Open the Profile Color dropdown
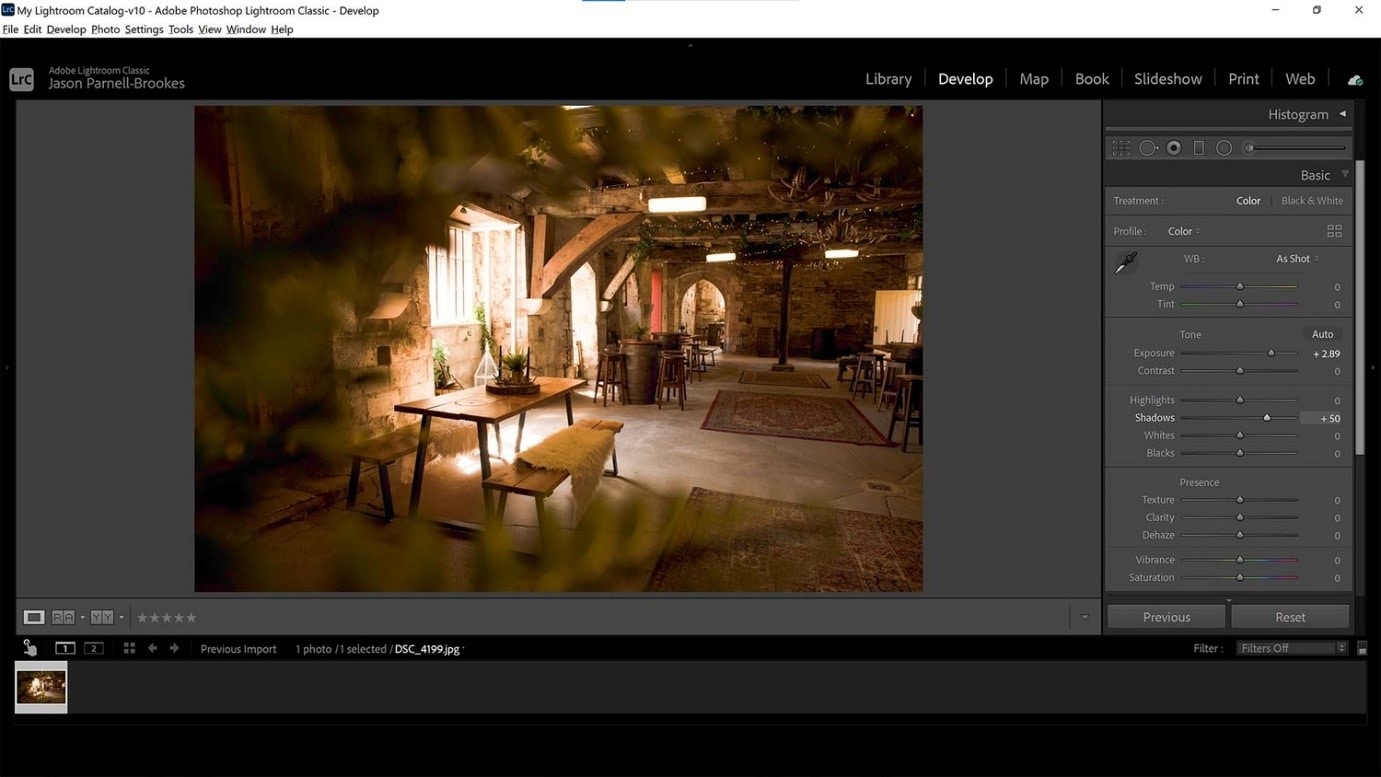This screenshot has width=1381, height=777. 1184,231
